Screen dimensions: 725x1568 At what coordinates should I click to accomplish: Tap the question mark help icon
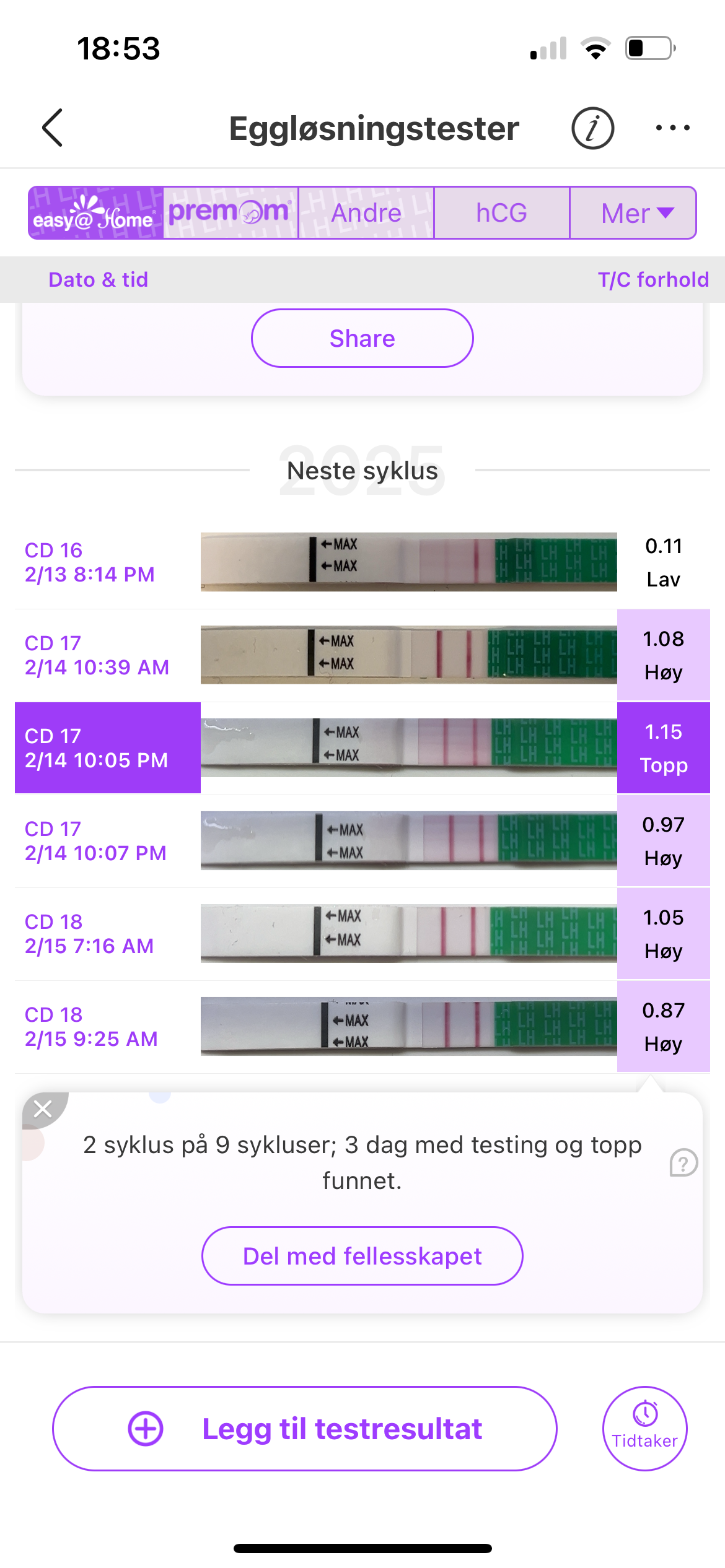click(683, 1162)
